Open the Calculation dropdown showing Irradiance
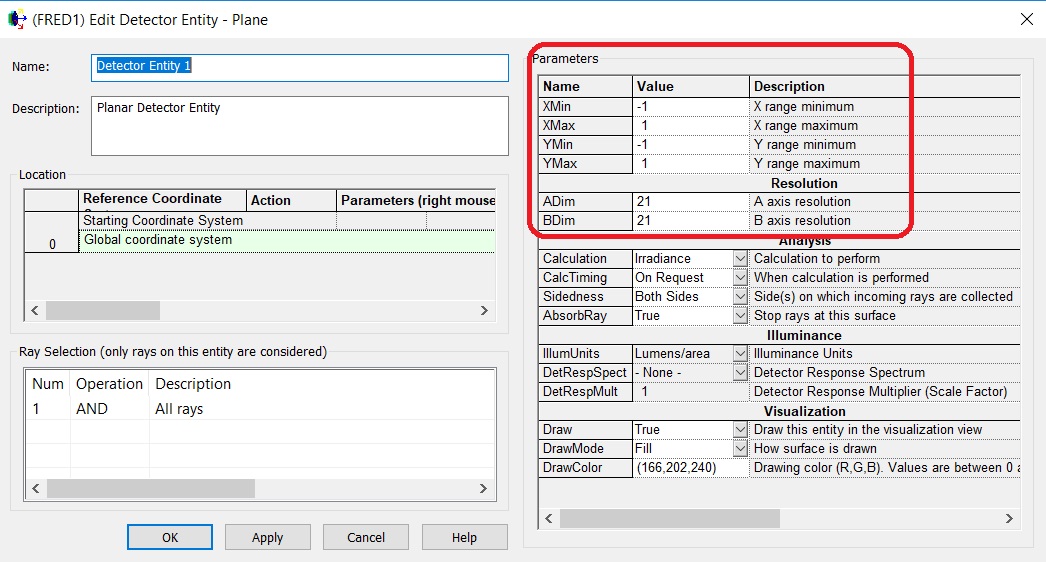 click(x=740, y=258)
